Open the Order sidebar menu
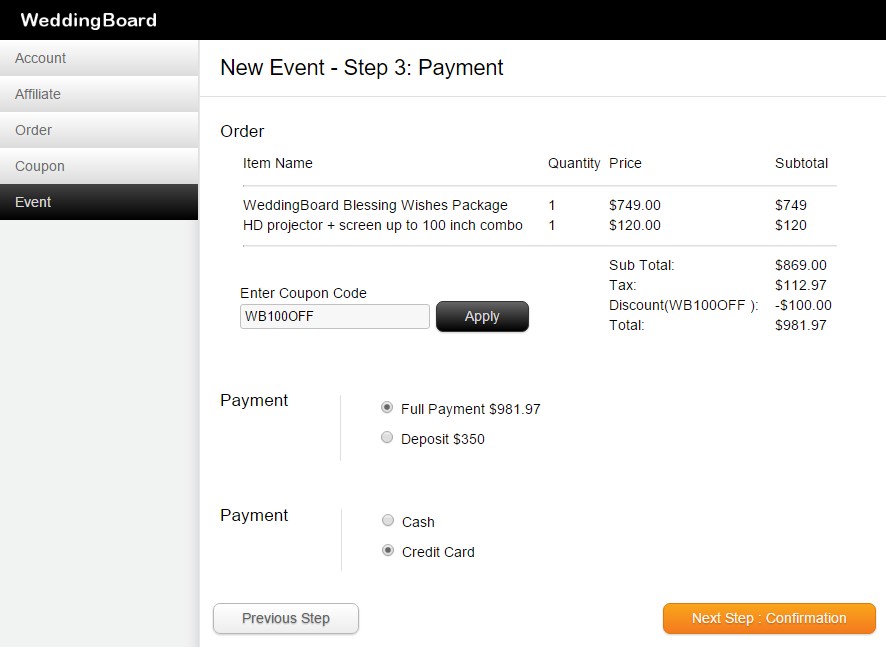886x647 pixels. (99, 130)
